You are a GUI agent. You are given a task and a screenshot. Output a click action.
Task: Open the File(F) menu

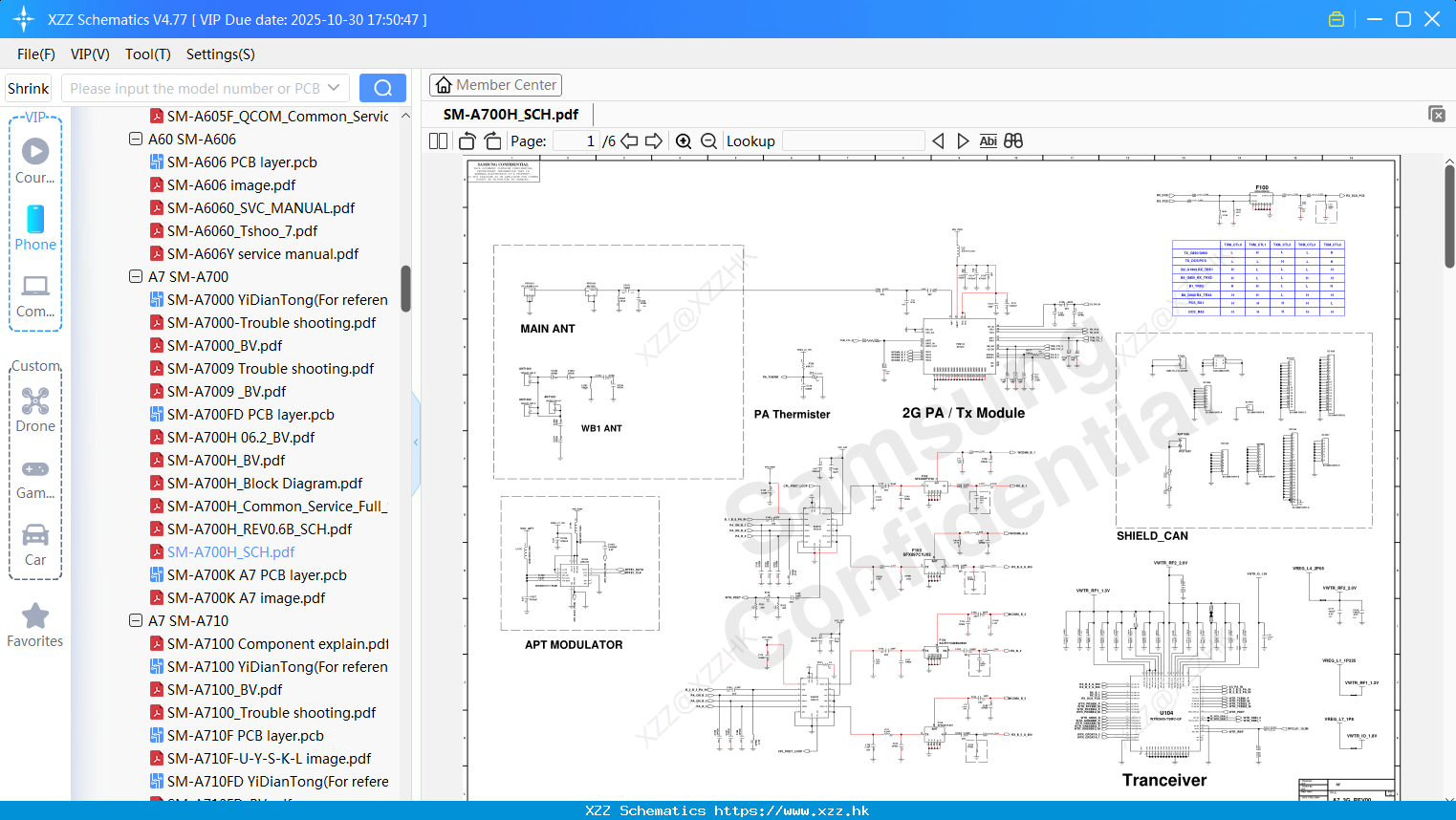click(x=36, y=54)
